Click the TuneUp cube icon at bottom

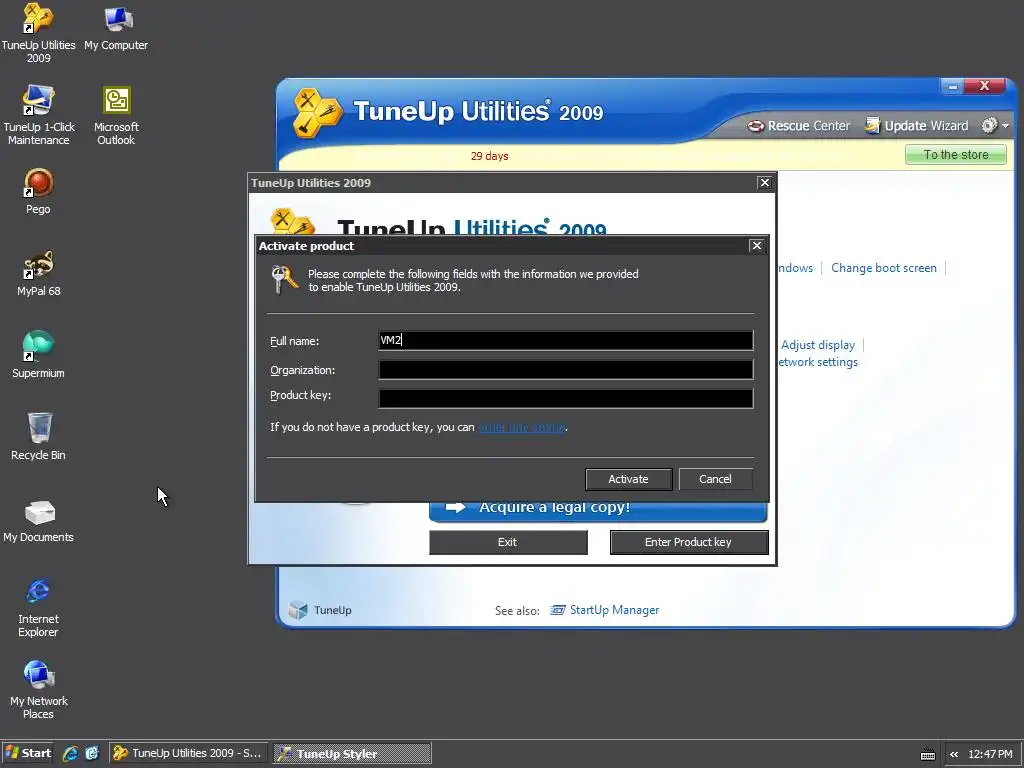tap(298, 610)
